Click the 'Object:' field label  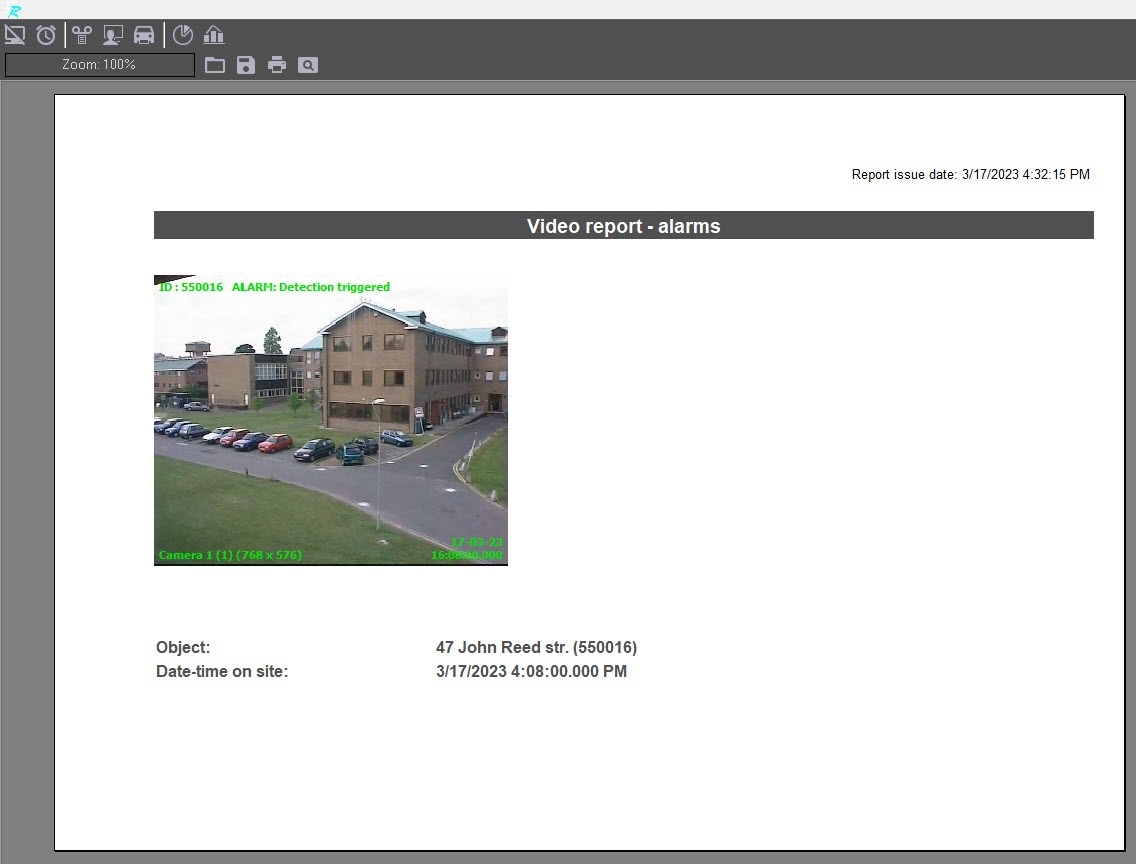[183, 647]
